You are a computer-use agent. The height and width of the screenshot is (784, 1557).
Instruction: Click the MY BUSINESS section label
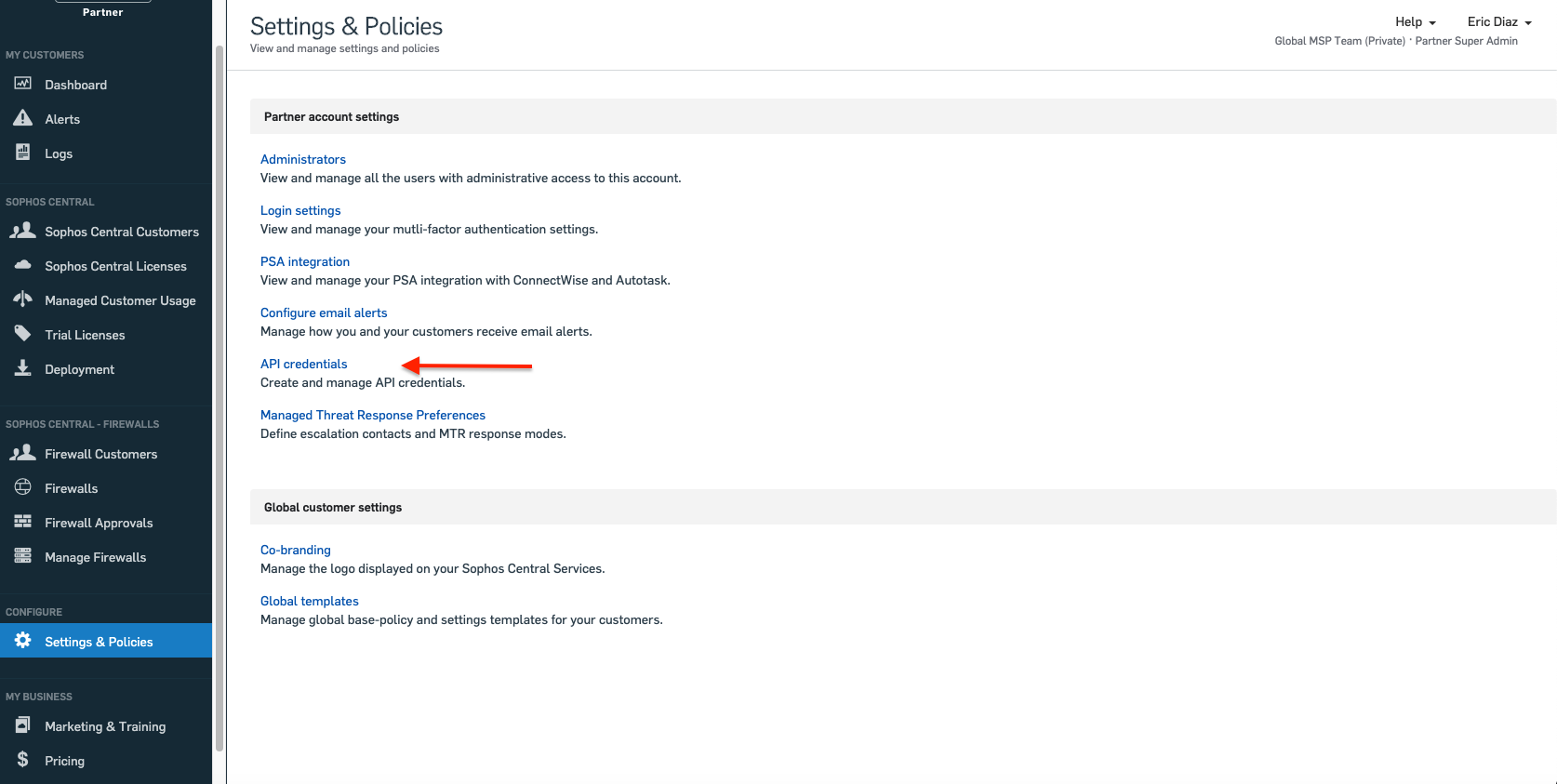(39, 697)
